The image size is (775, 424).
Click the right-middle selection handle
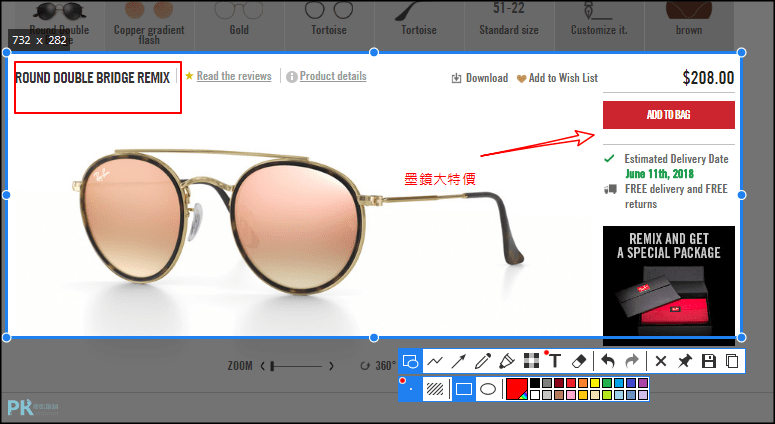(741, 195)
